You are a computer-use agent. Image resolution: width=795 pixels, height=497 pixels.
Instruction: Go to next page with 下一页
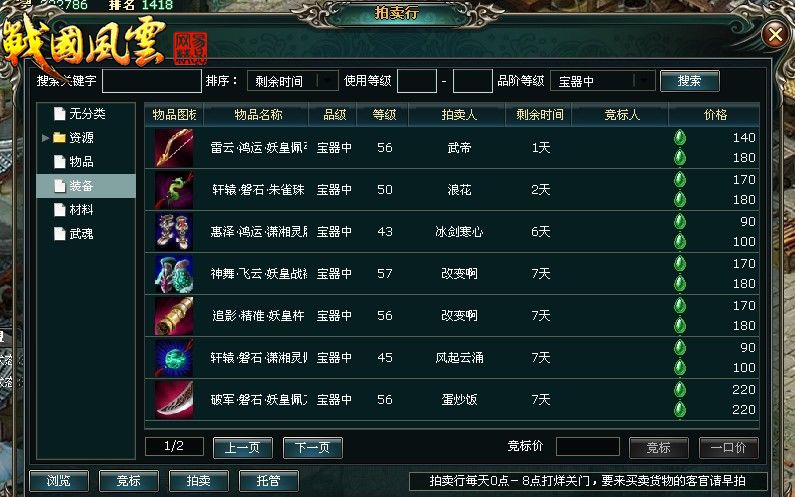(x=312, y=447)
